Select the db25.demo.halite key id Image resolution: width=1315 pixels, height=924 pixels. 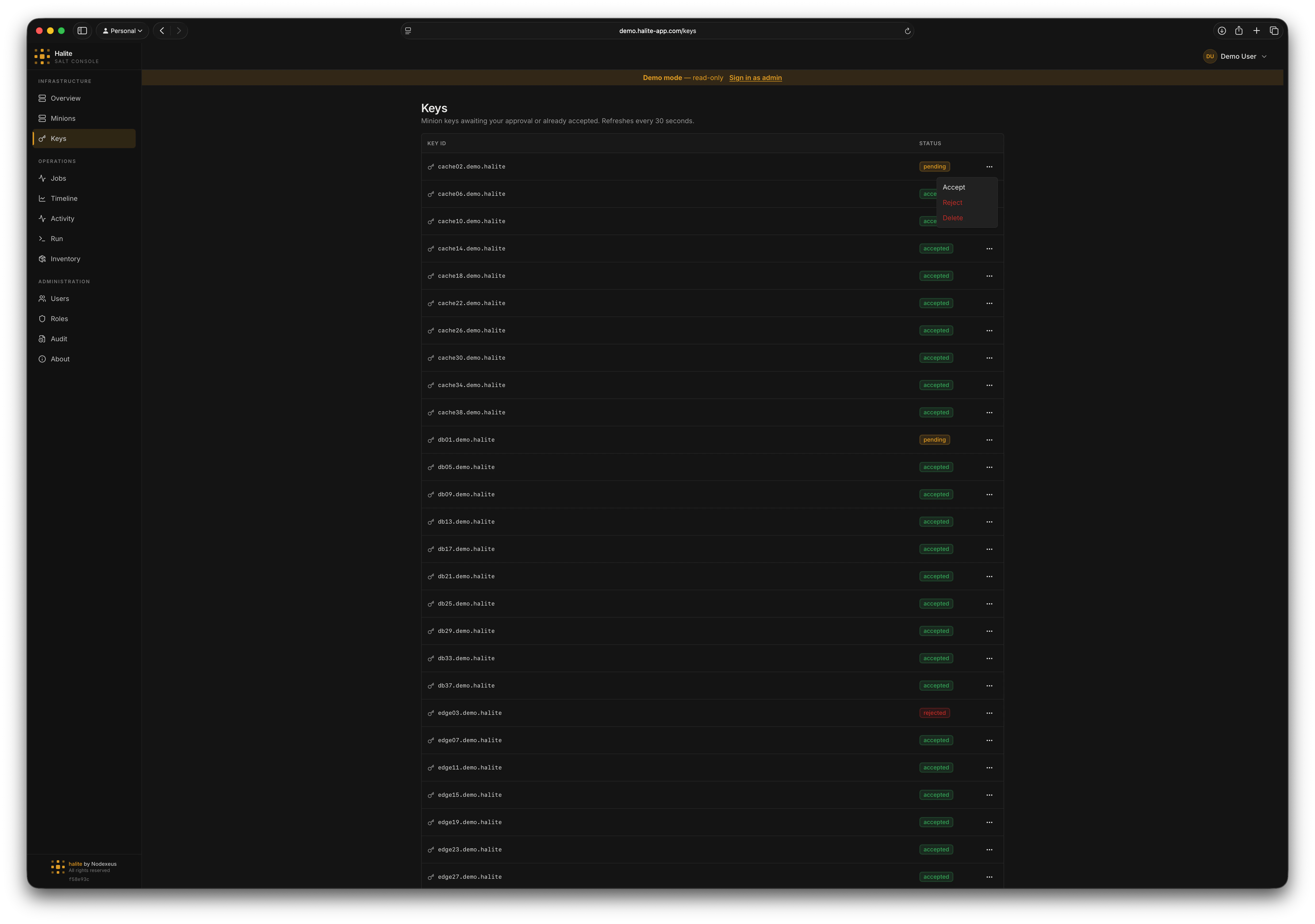[466, 604]
